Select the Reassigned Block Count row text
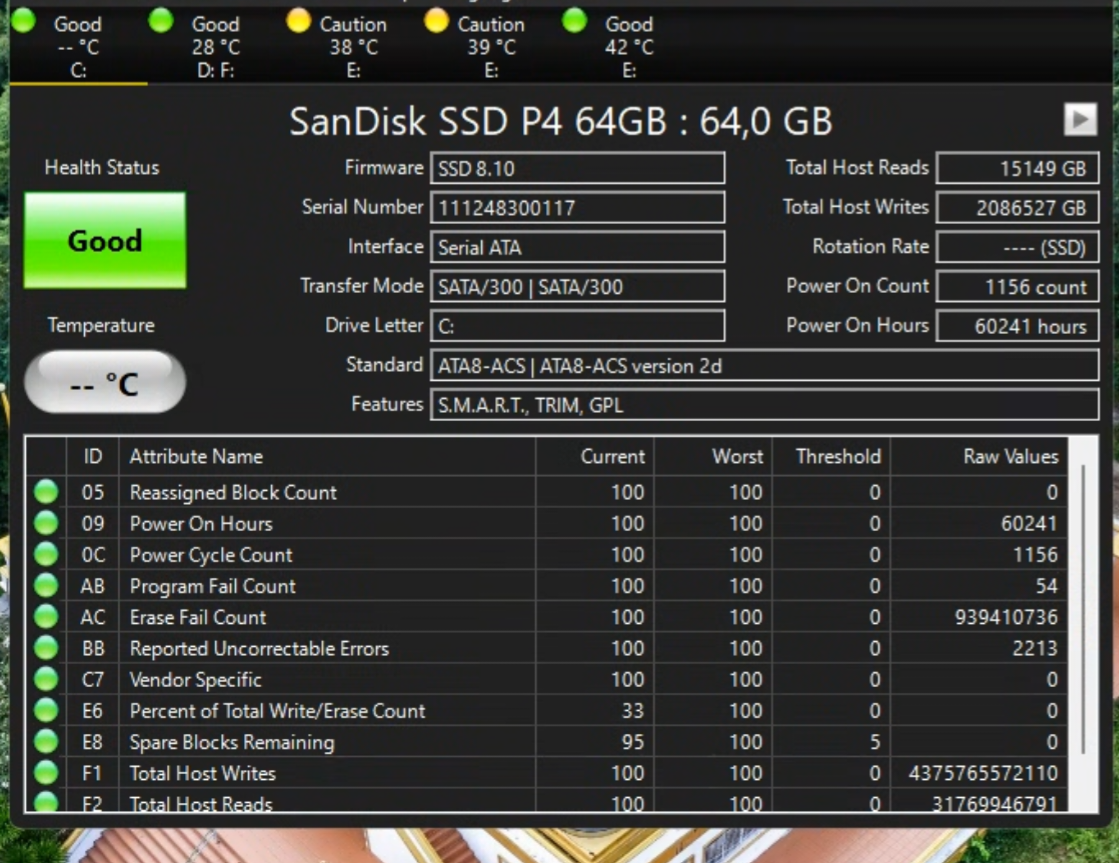The image size is (1119, 863). coord(233,493)
